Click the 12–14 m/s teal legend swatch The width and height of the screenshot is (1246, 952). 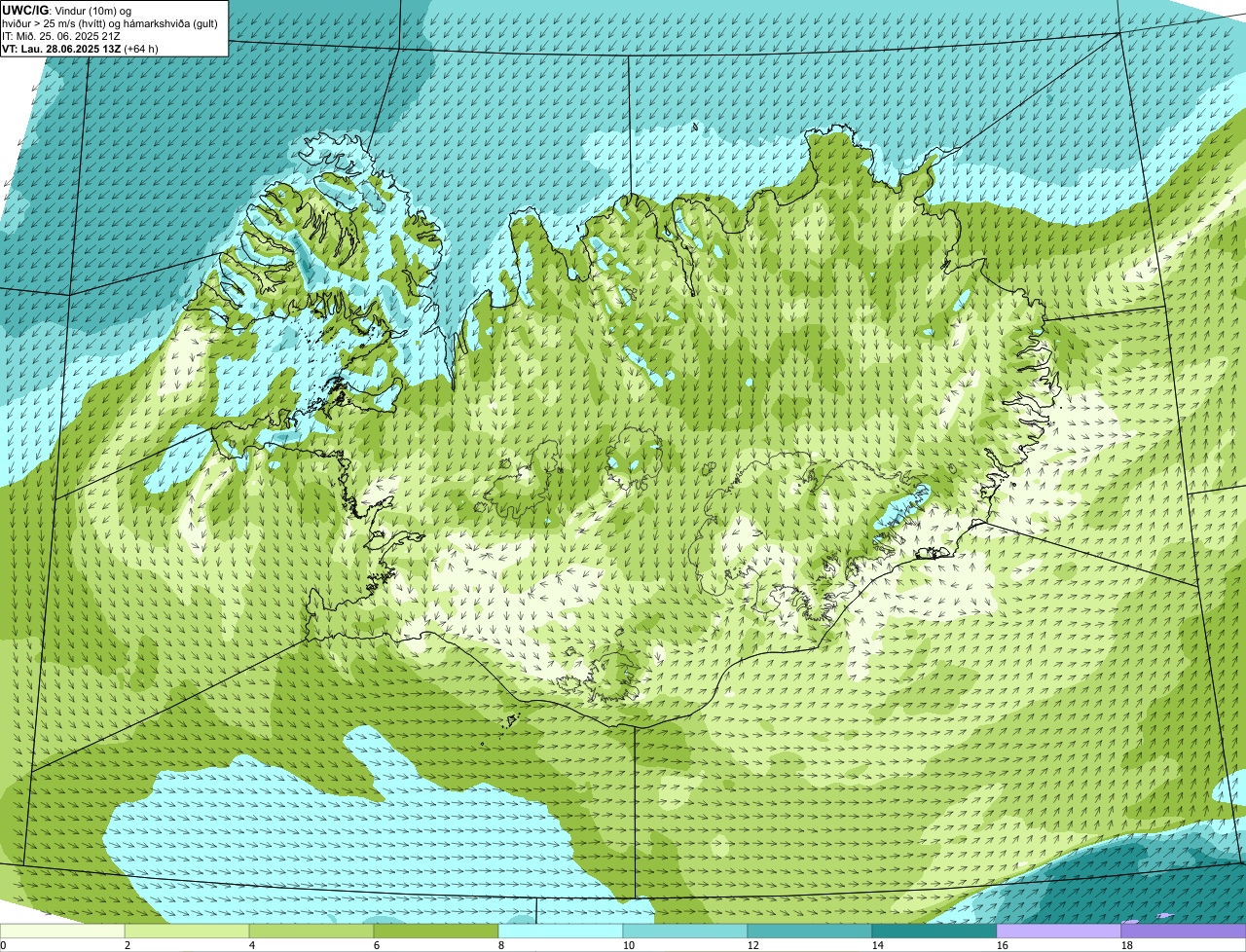[x=810, y=932]
